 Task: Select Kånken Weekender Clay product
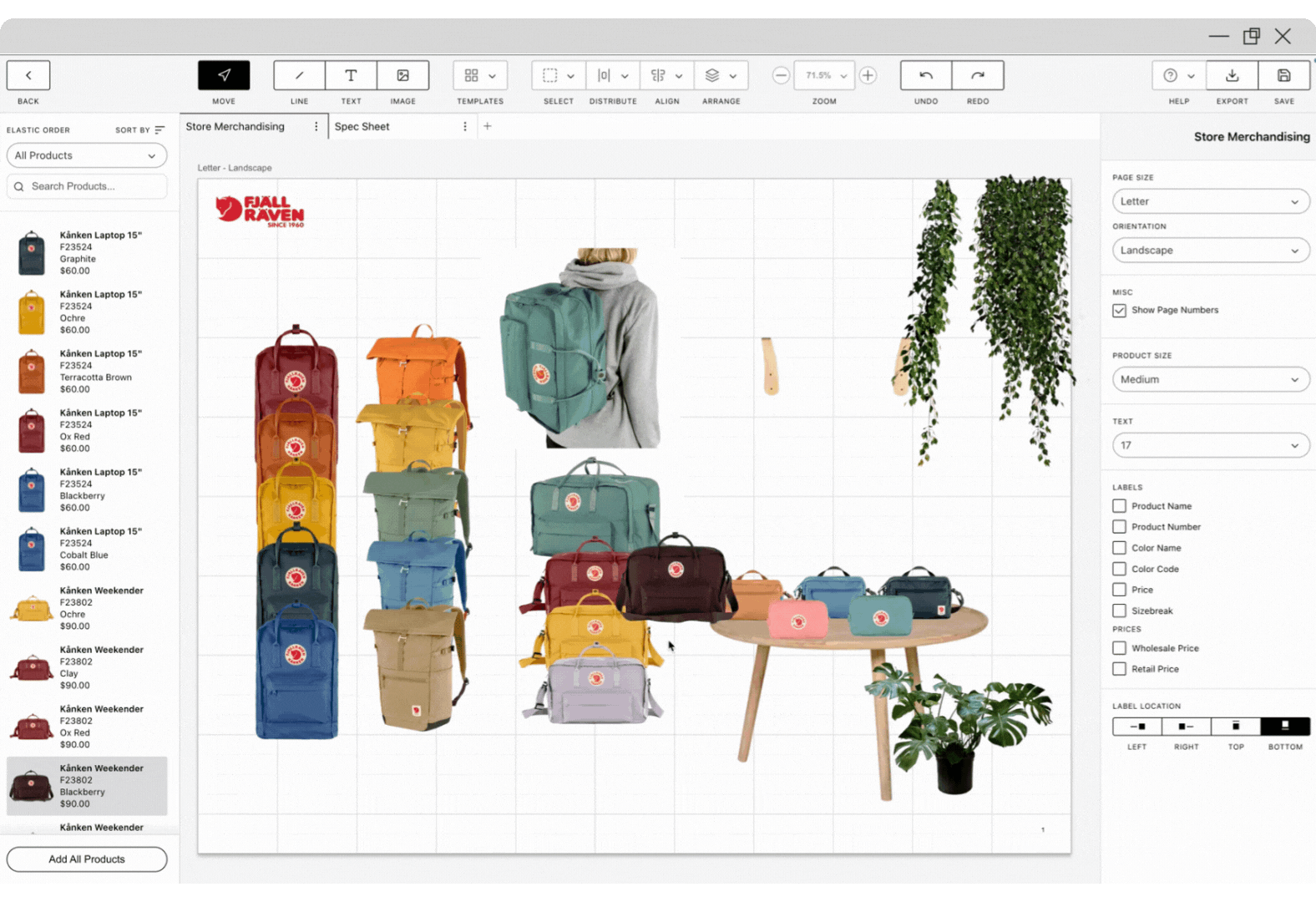[87, 667]
